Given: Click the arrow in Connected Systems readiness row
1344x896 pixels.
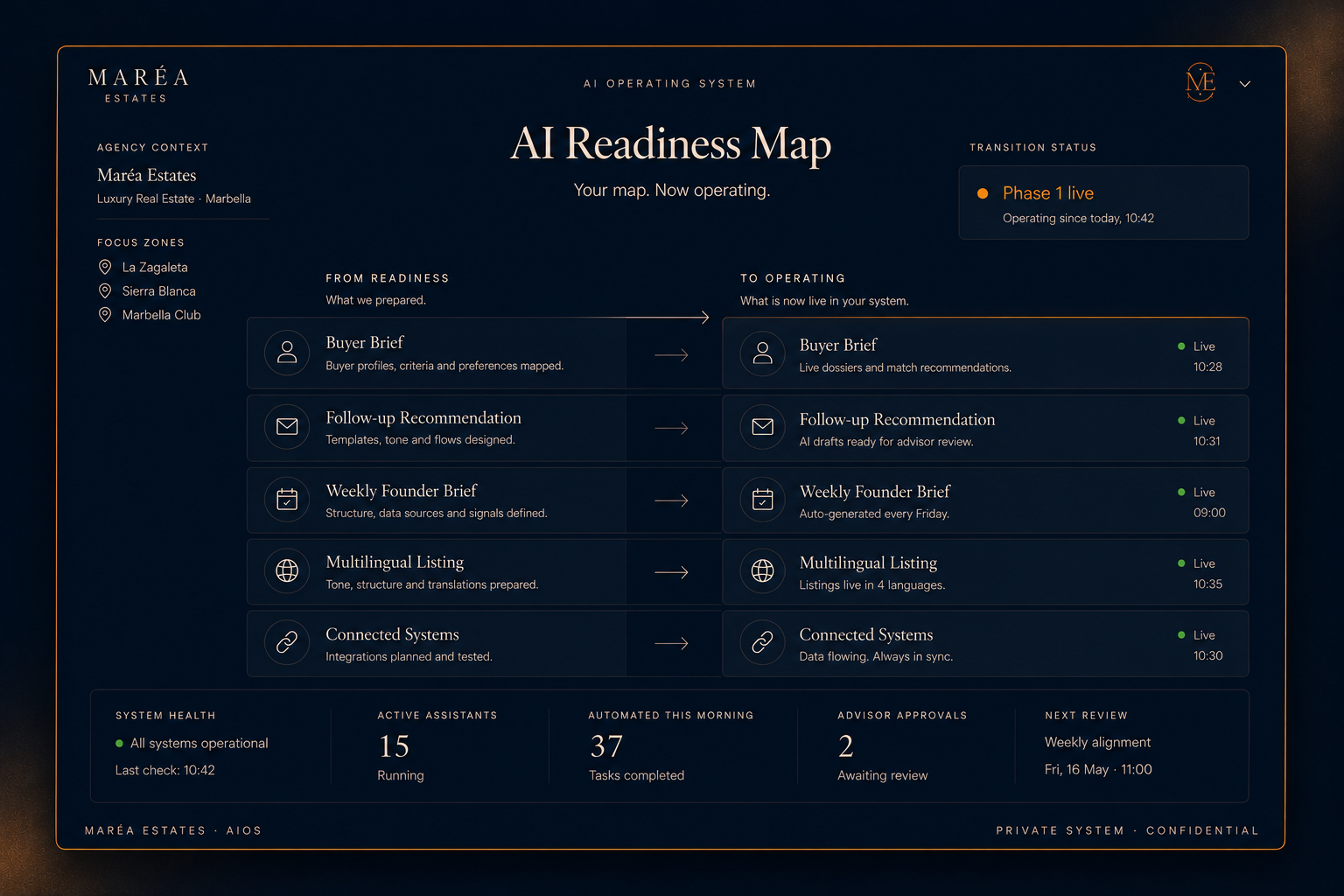Looking at the screenshot, I should tap(671, 643).
